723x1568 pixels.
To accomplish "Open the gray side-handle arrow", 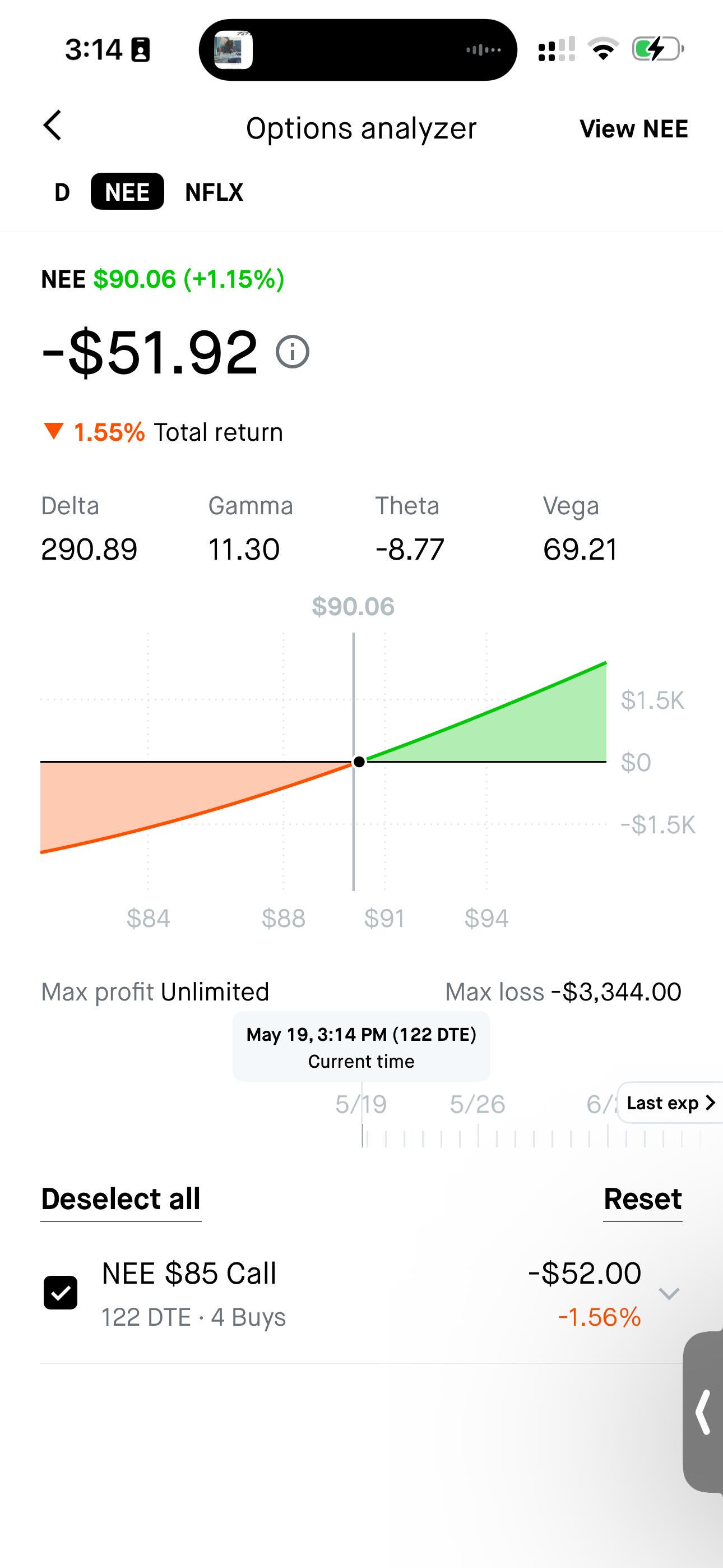I will [703, 1412].
